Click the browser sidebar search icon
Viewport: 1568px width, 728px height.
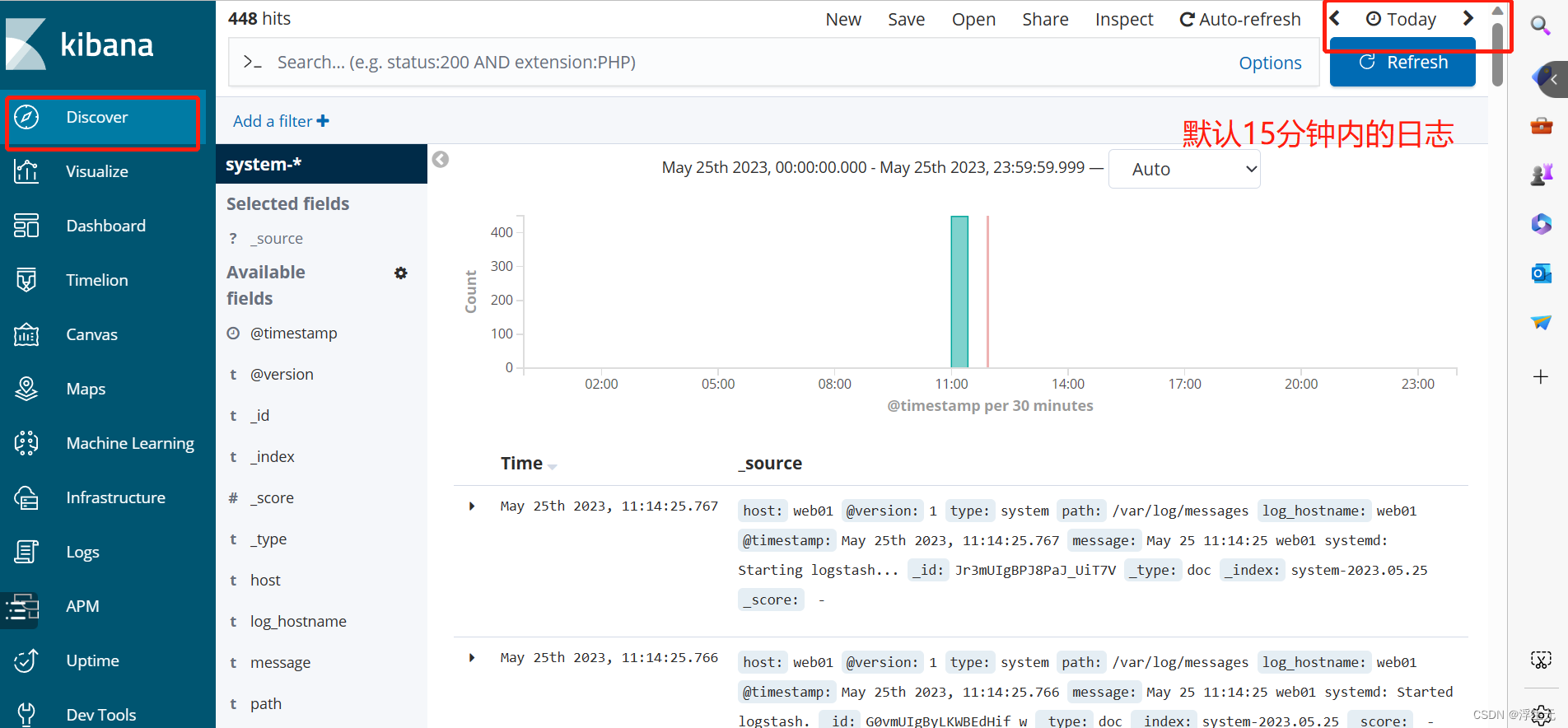click(x=1541, y=26)
